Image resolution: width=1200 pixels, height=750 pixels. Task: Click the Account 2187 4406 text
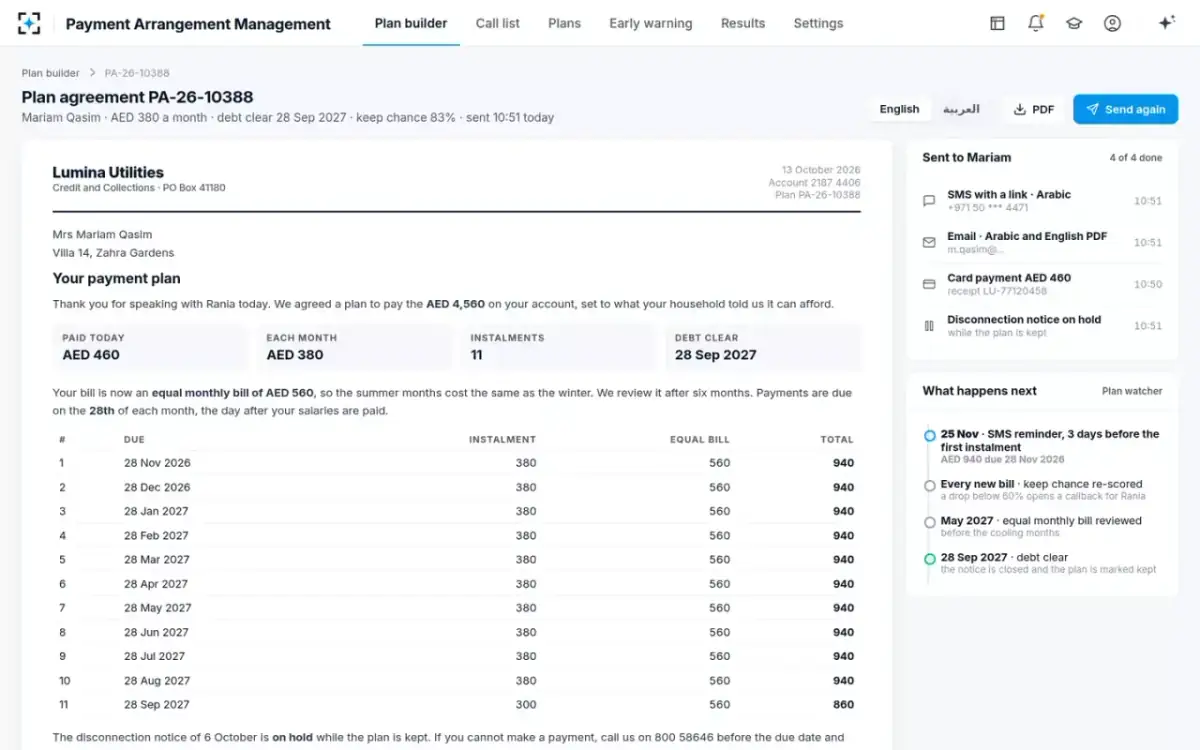(x=814, y=183)
